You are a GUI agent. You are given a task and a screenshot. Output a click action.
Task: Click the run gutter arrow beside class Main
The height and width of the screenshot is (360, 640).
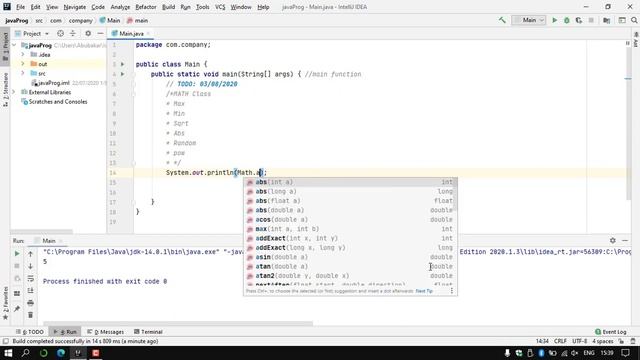122,64
